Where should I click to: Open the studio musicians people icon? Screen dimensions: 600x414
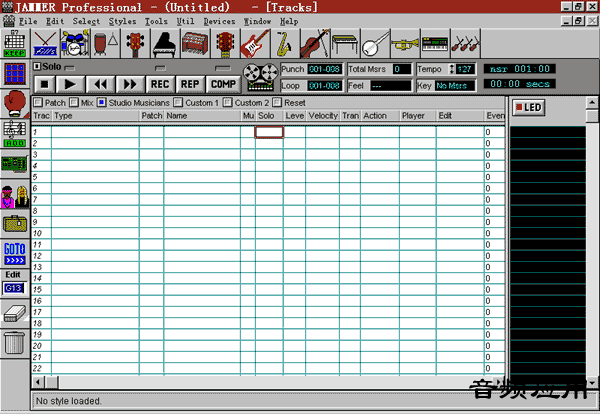15,196
